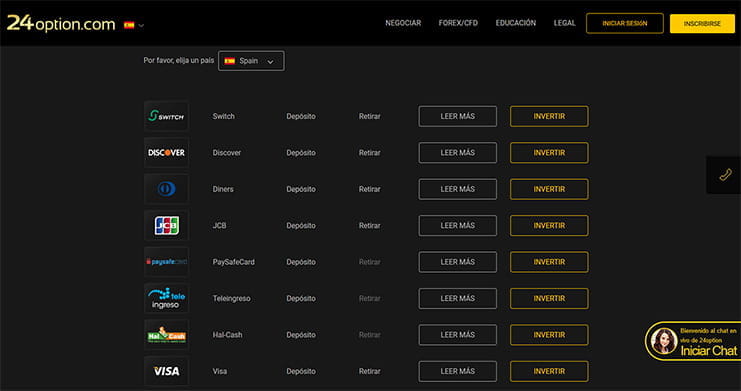Click INVERTIR for Hal-Cash
The width and height of the screenshot is (741, 391).
pos(549,335)
